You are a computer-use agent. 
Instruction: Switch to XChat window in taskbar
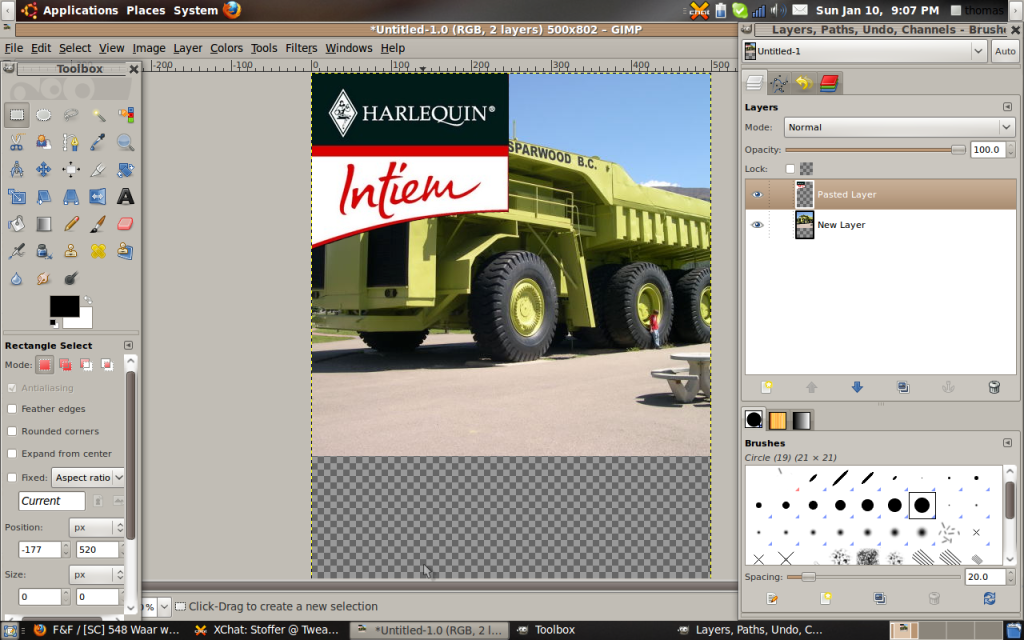(268, 630)
